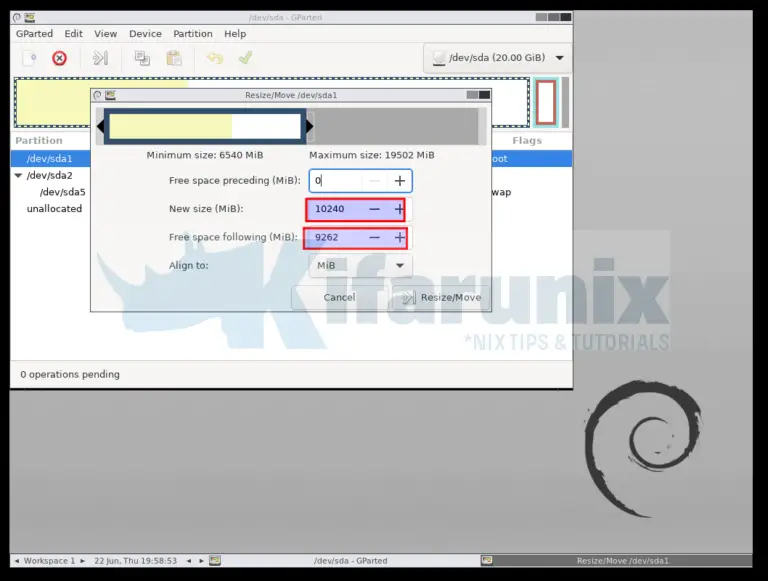The width and height of the screenshot is (768, 581).
Task: Click the yellow used-space partition bar
Action: (170, 127)
